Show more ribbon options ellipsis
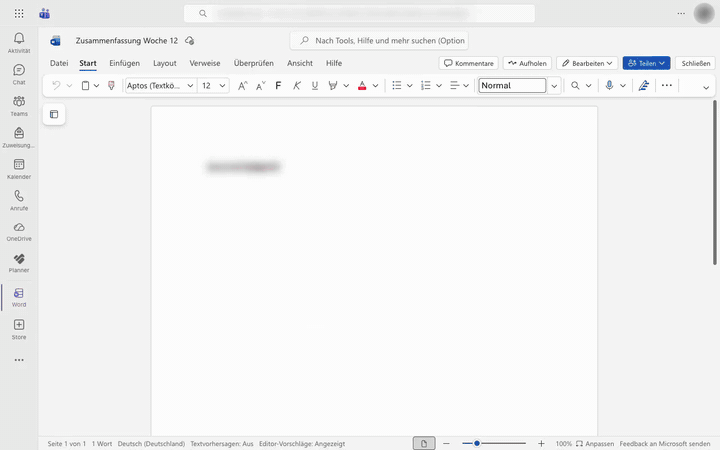The image size is (720, 450). (667, 85)
